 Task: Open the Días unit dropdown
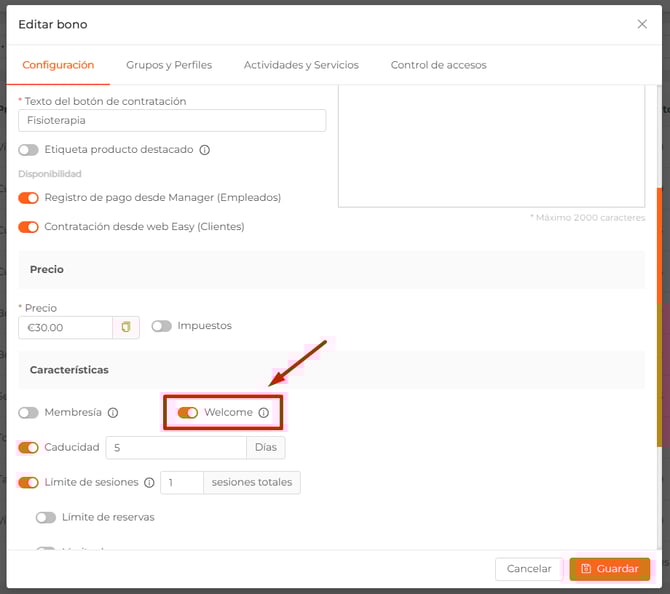pos(265,448)
